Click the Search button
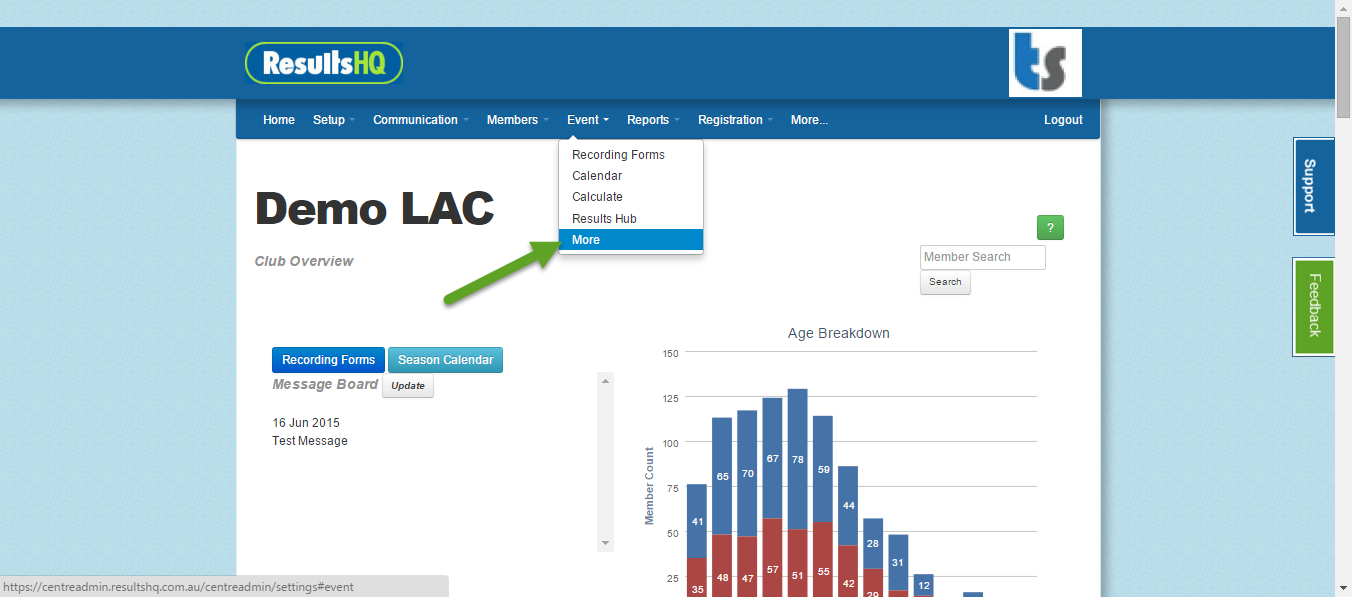 (944, 282)
